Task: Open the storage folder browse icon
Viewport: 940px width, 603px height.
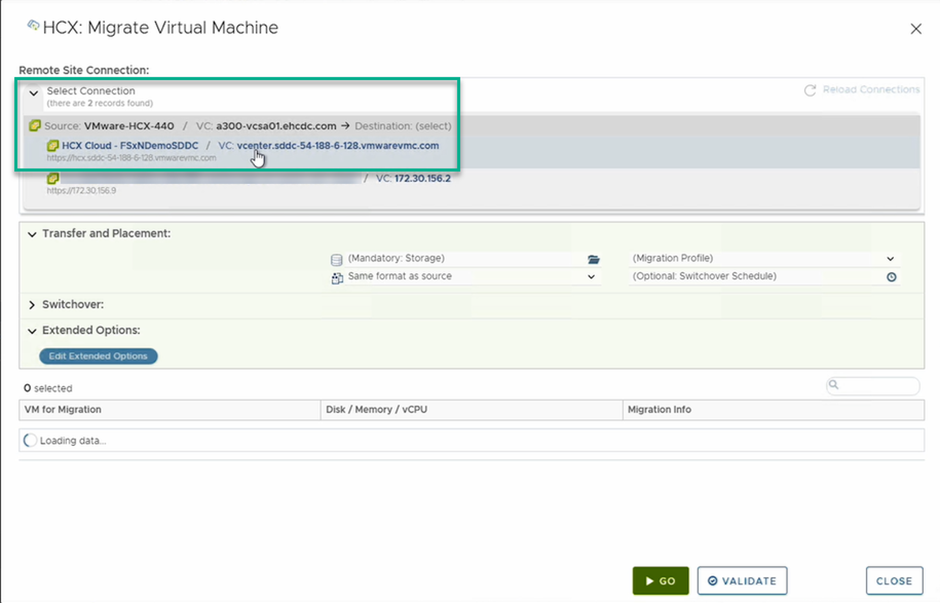Action: point(593,259)
